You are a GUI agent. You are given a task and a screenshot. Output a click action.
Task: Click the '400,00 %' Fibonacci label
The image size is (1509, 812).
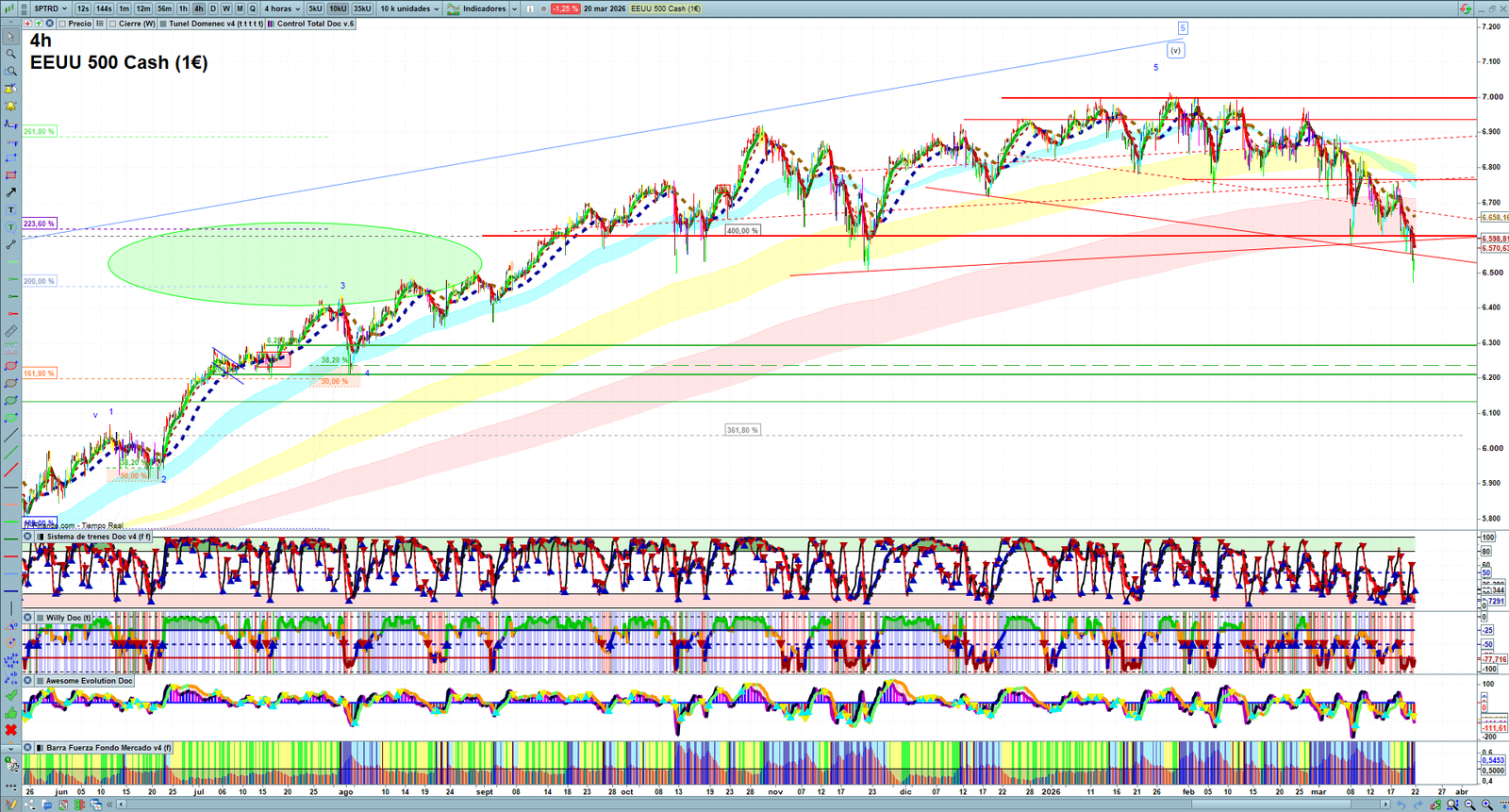pos(742,230)
